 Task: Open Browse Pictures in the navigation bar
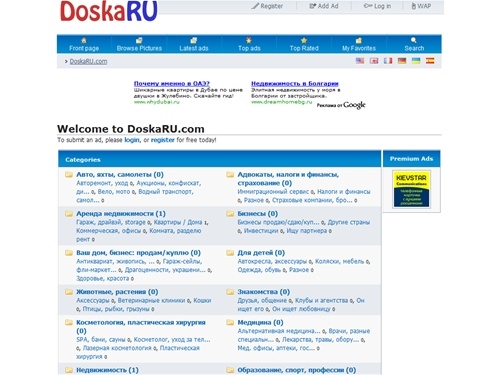click(139, 44)
